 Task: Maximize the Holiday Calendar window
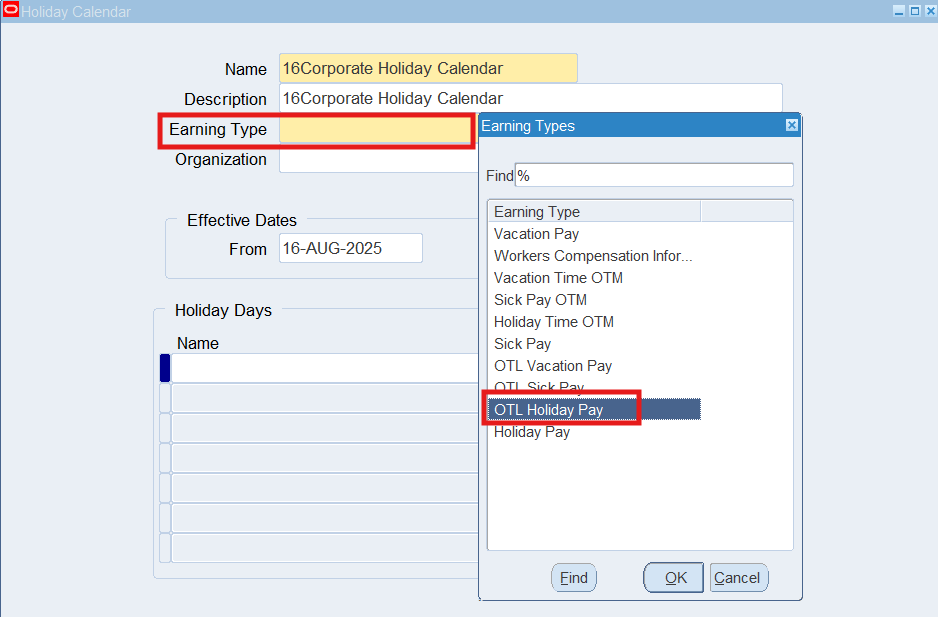tap(913, 11)
